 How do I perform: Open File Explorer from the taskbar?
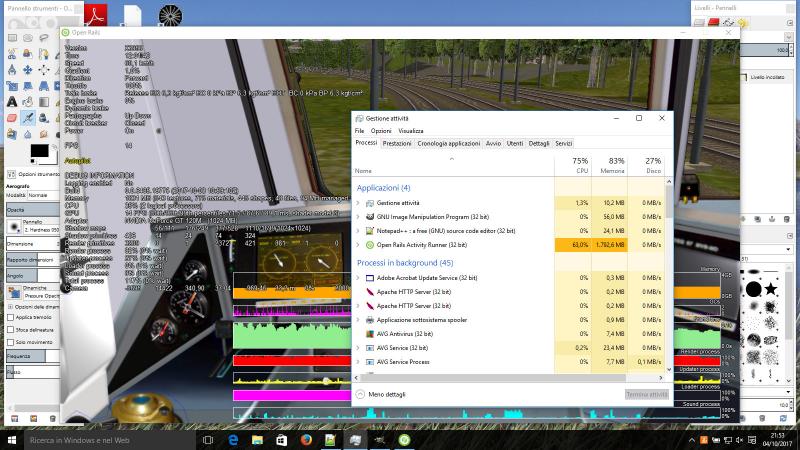(x=257, y=440)
